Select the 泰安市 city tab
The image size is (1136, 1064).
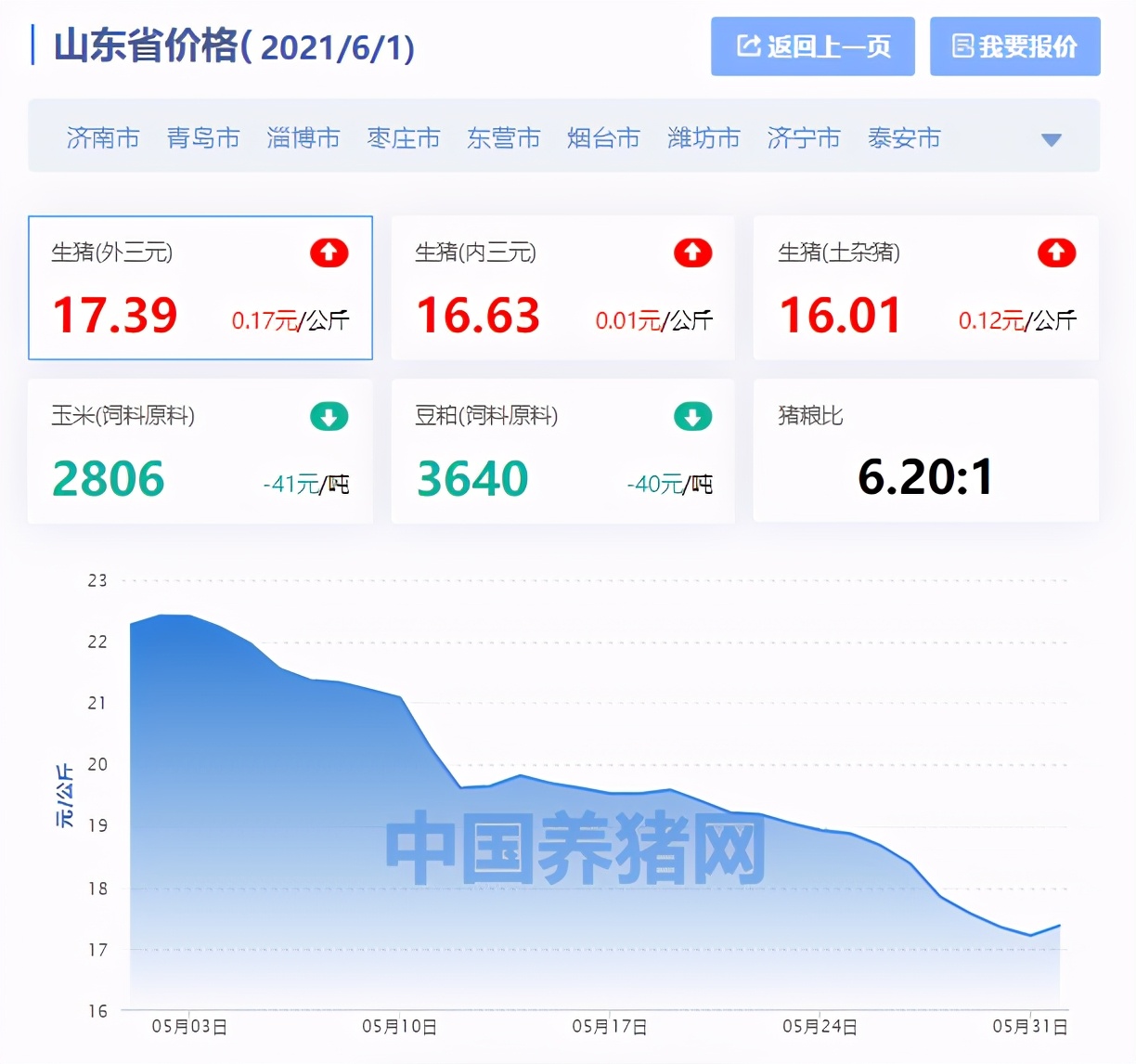904,138
